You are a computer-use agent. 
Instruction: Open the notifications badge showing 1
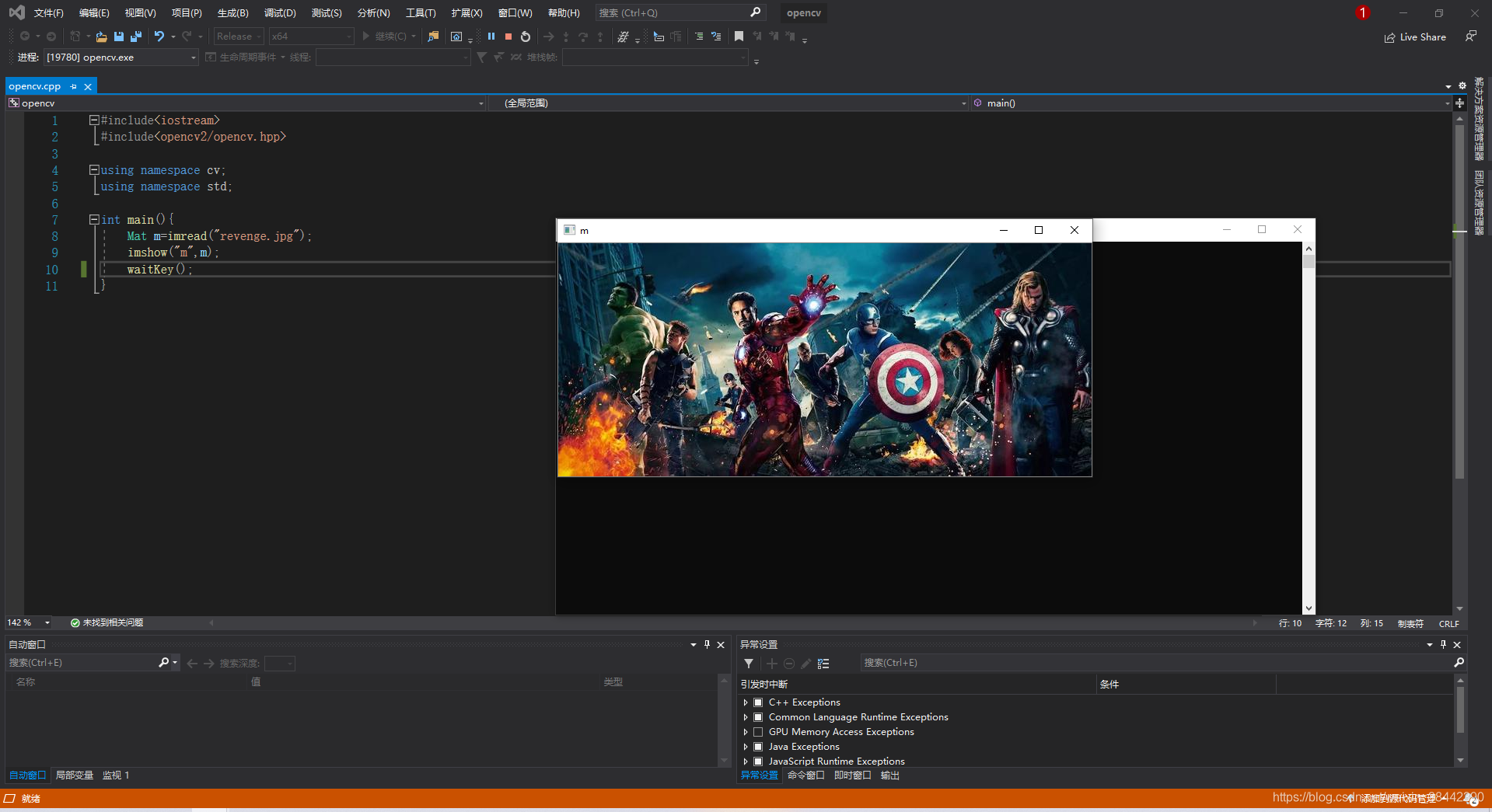pos(1362,12)
